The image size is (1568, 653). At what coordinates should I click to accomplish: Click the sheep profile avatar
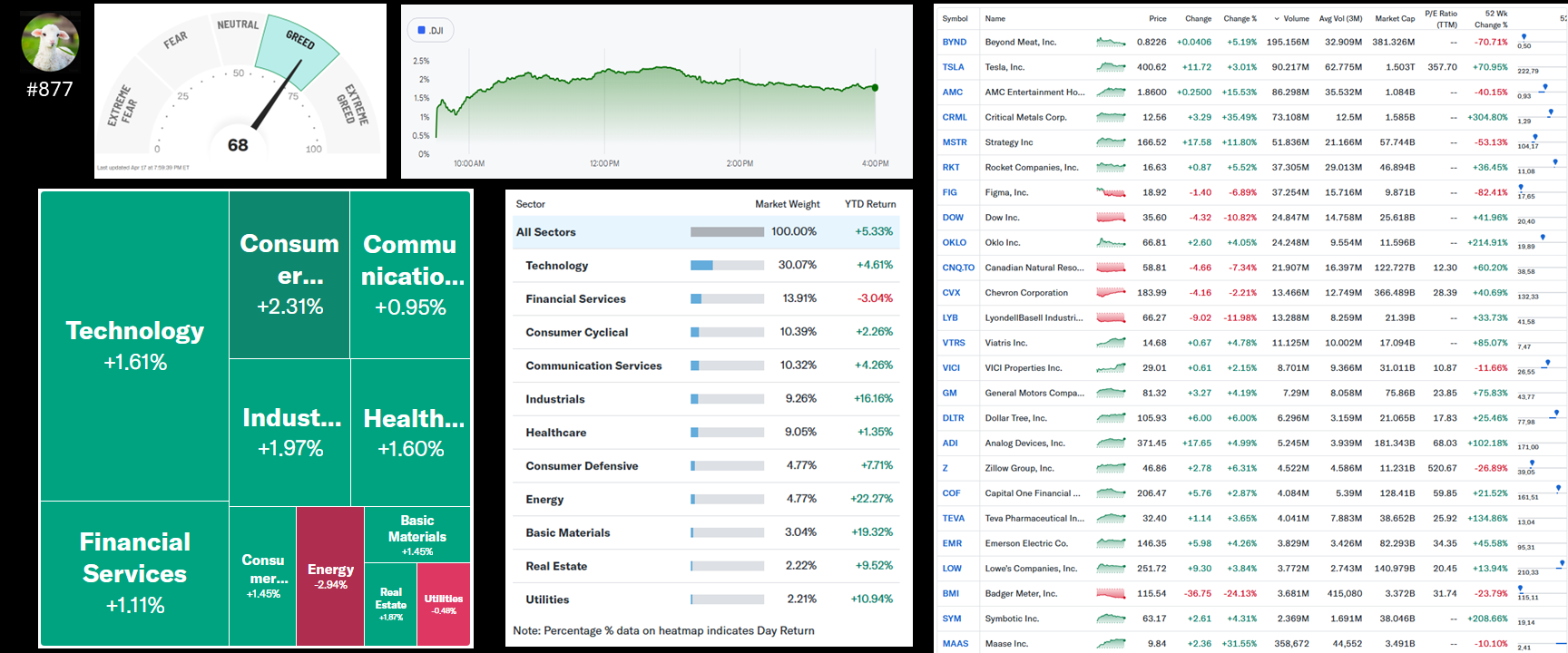50,42
